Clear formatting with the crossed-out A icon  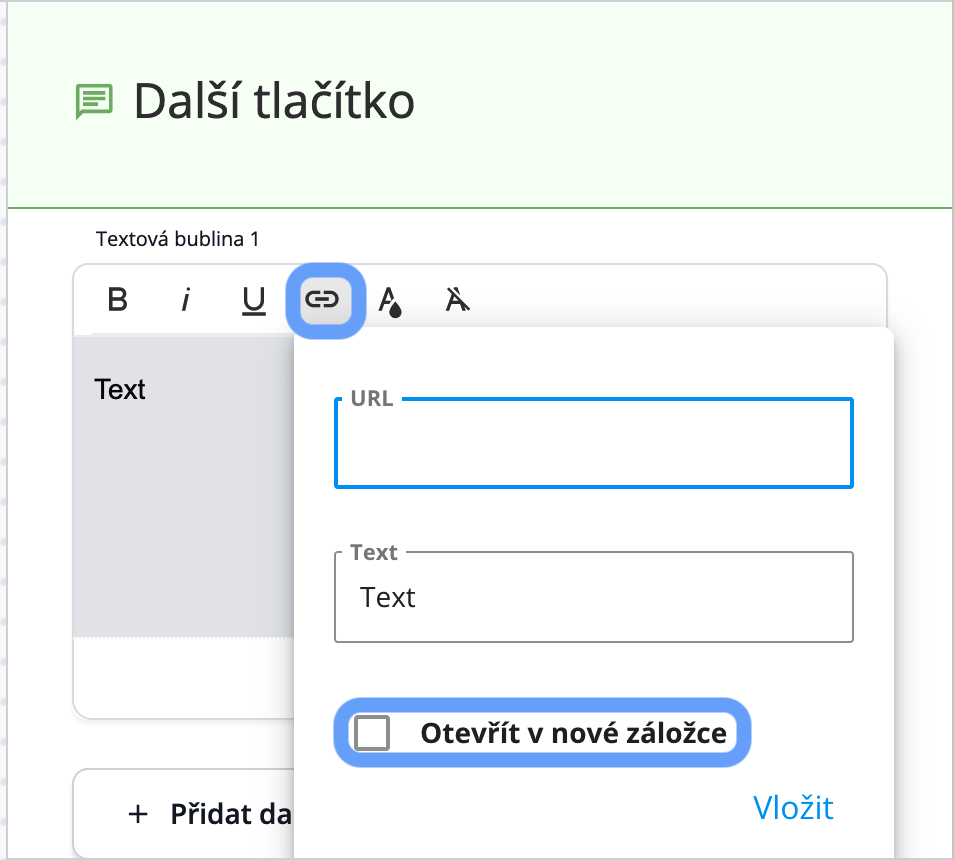[x=458, y=300]
